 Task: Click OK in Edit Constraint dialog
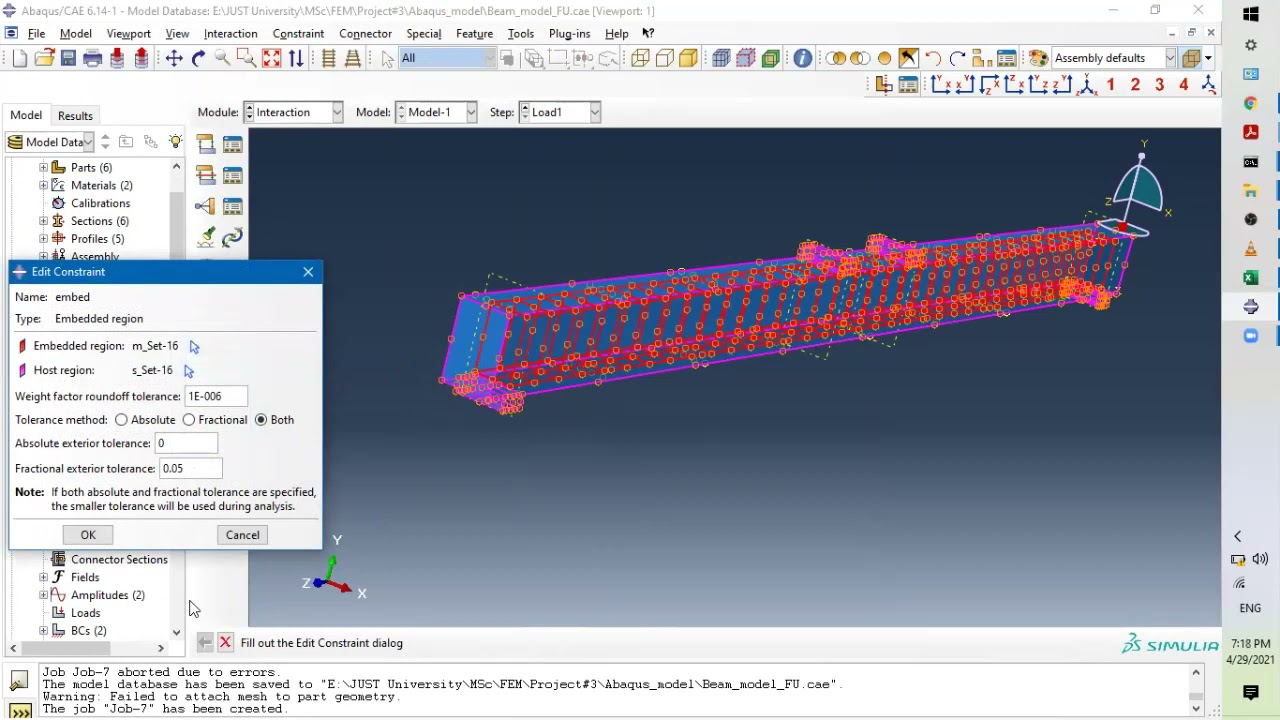88,535
